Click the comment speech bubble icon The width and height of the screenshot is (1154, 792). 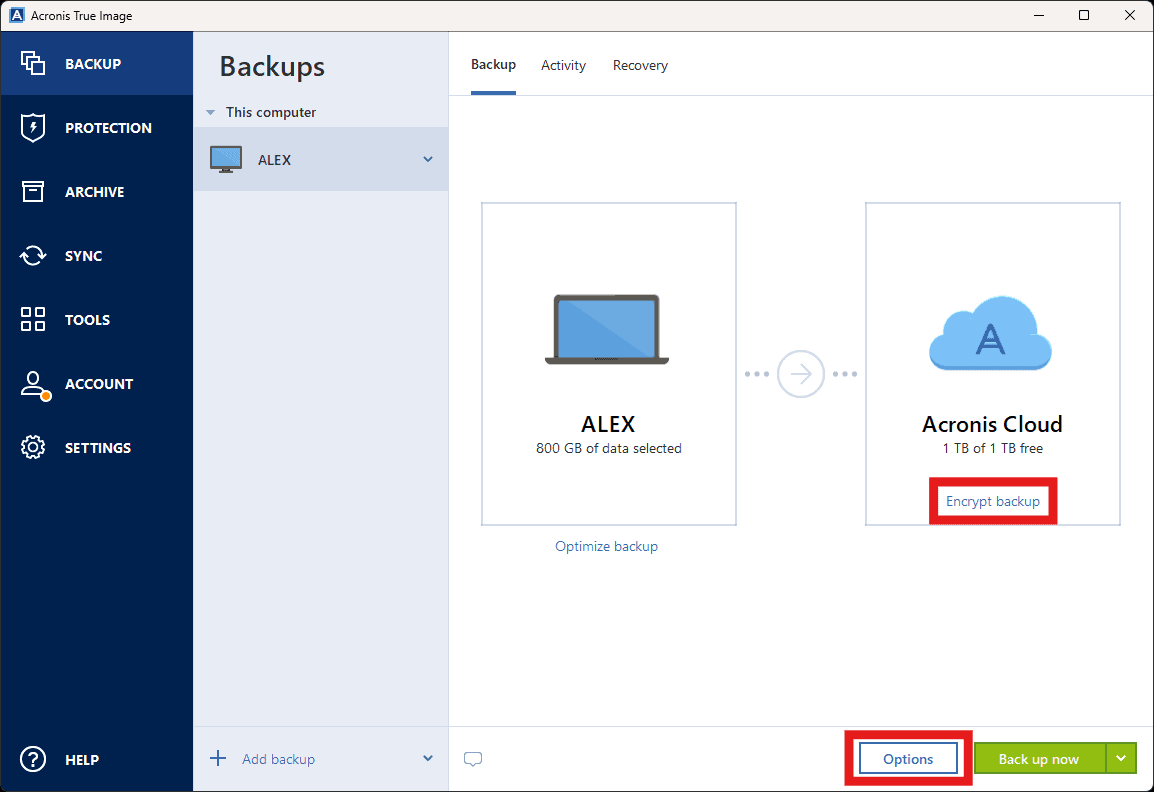[473, 759]
